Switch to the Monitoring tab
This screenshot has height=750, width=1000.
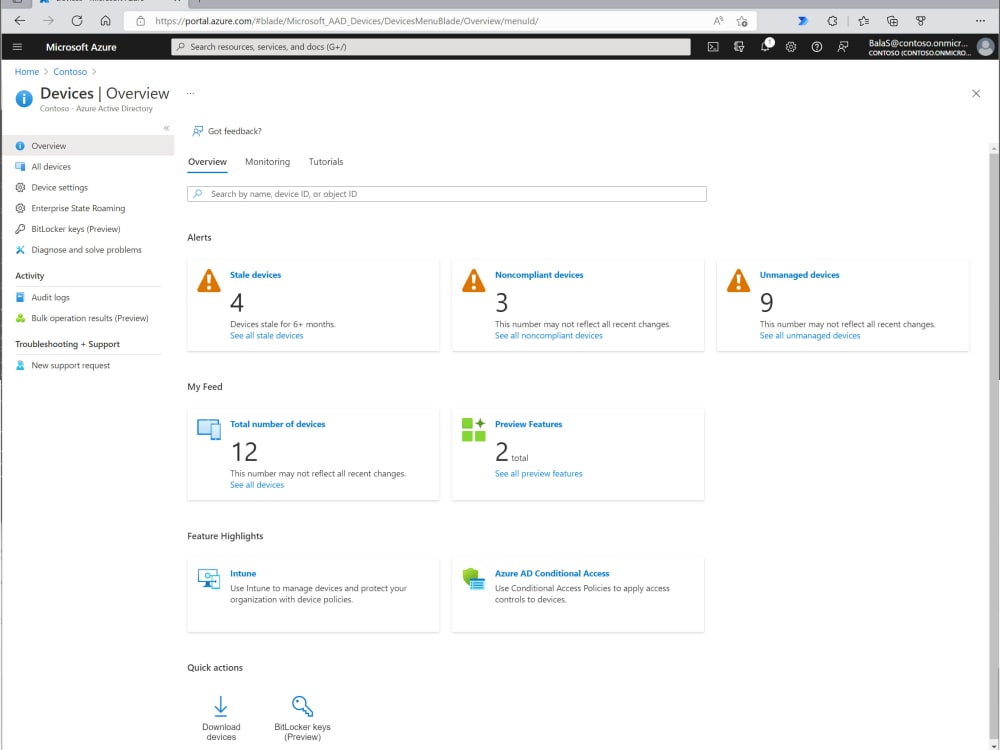267,162
